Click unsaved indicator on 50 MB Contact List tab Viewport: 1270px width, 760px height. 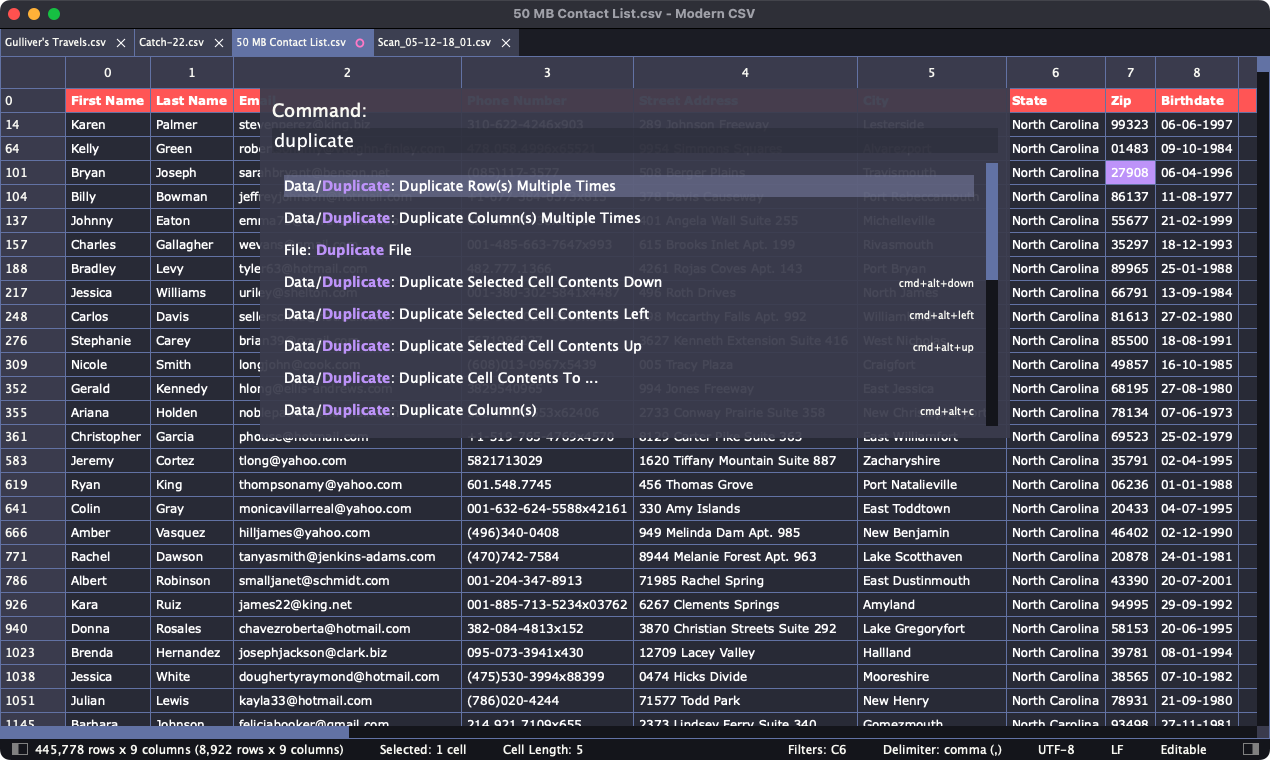(x=360, y=43)
